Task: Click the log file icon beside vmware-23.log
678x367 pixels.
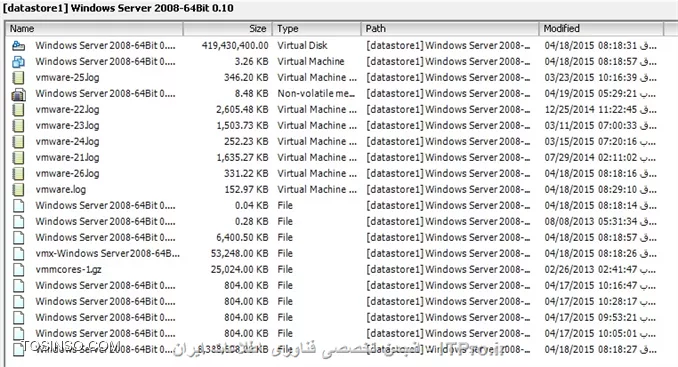Action: 18,125
